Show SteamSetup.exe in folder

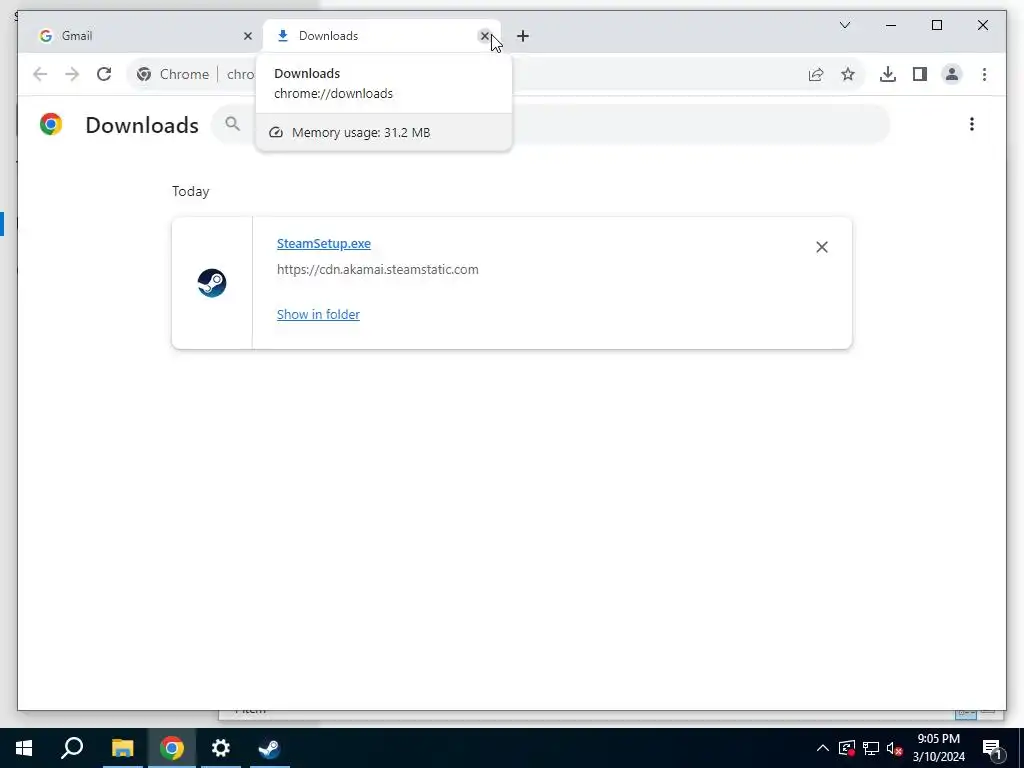[318, 314]
